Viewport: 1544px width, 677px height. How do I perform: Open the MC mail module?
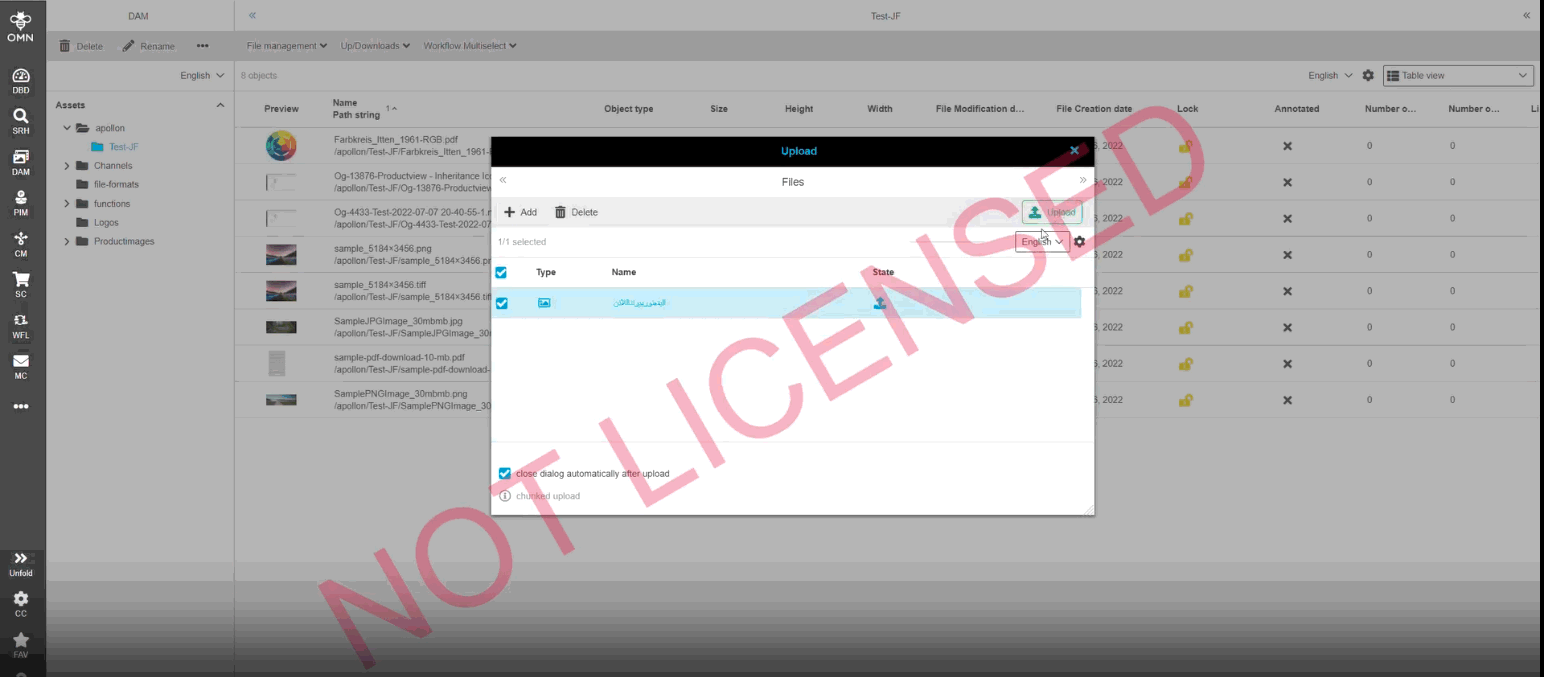(x=21, y=367)
